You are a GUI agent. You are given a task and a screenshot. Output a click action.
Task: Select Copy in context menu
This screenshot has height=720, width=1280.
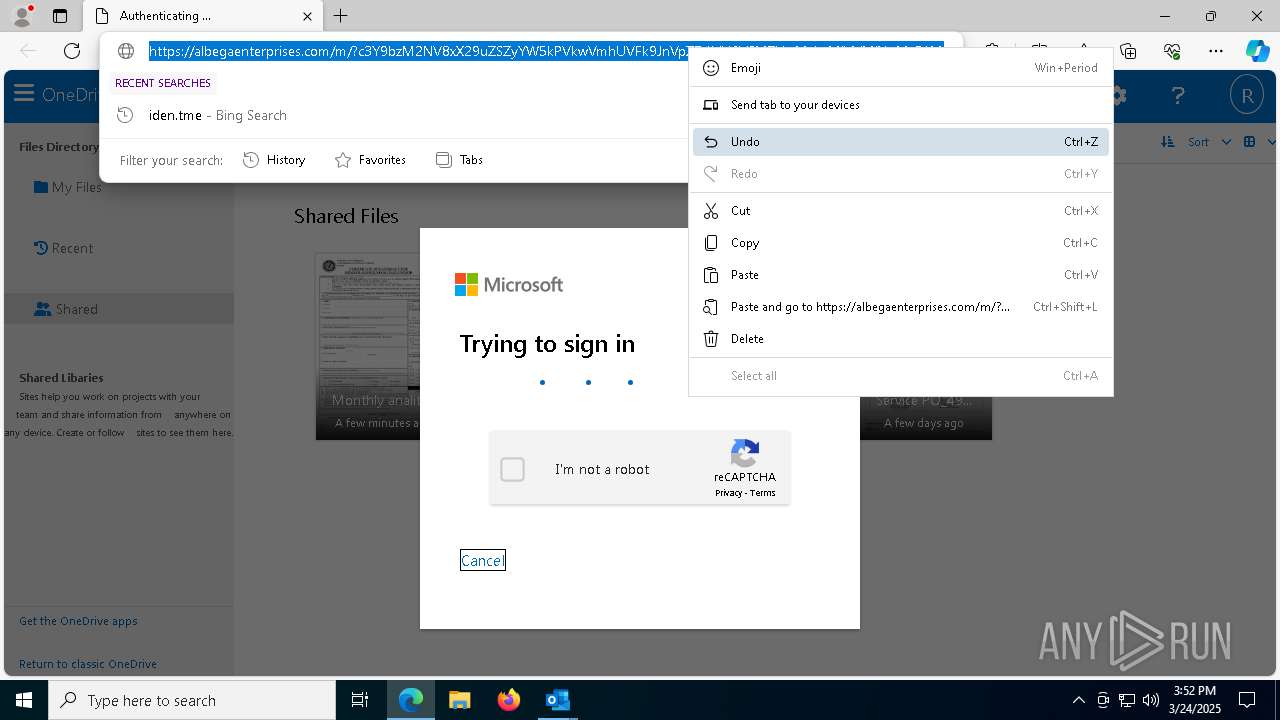click(x=901, y=243)
